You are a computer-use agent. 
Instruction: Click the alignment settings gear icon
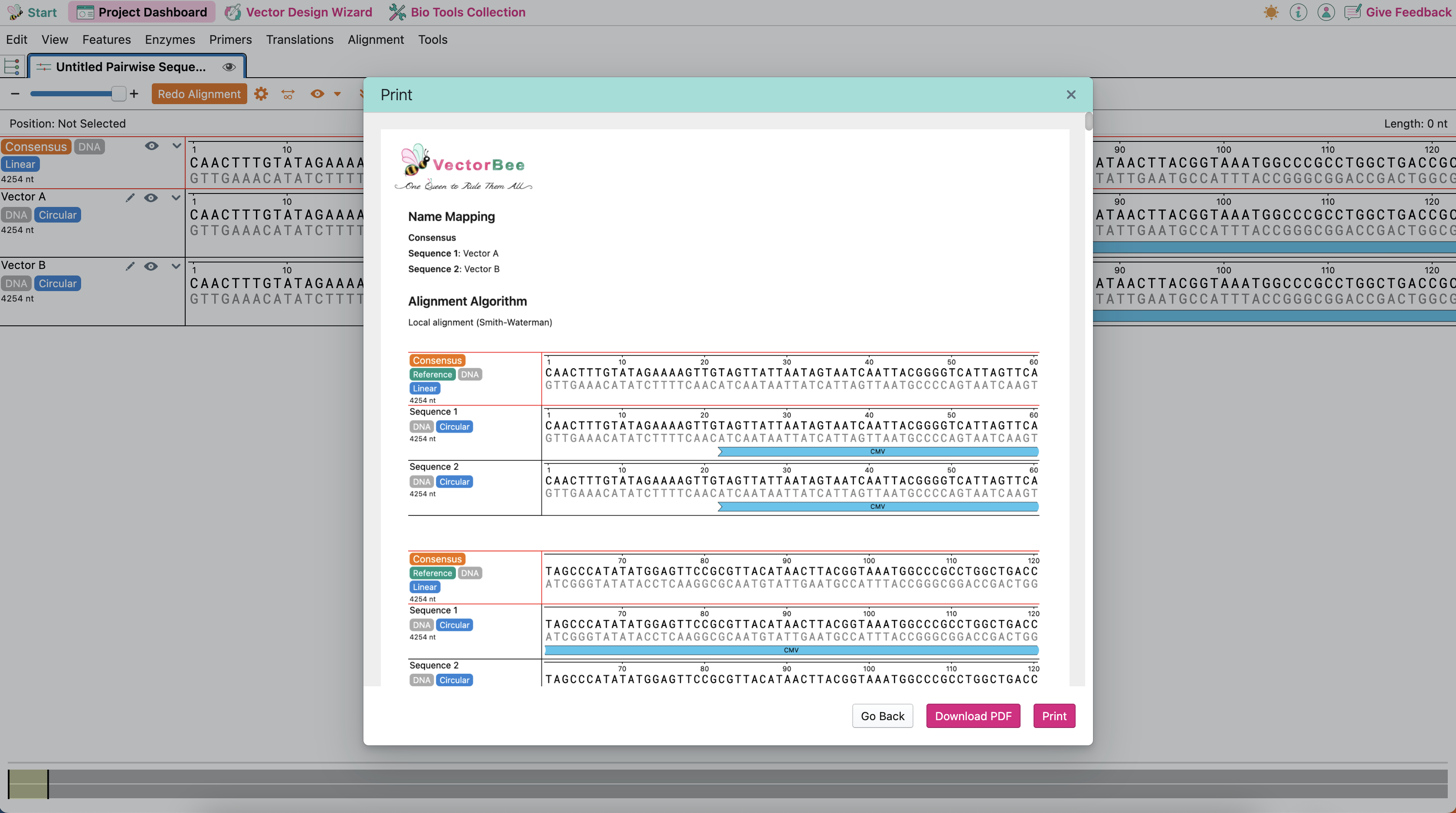point(261,94)
